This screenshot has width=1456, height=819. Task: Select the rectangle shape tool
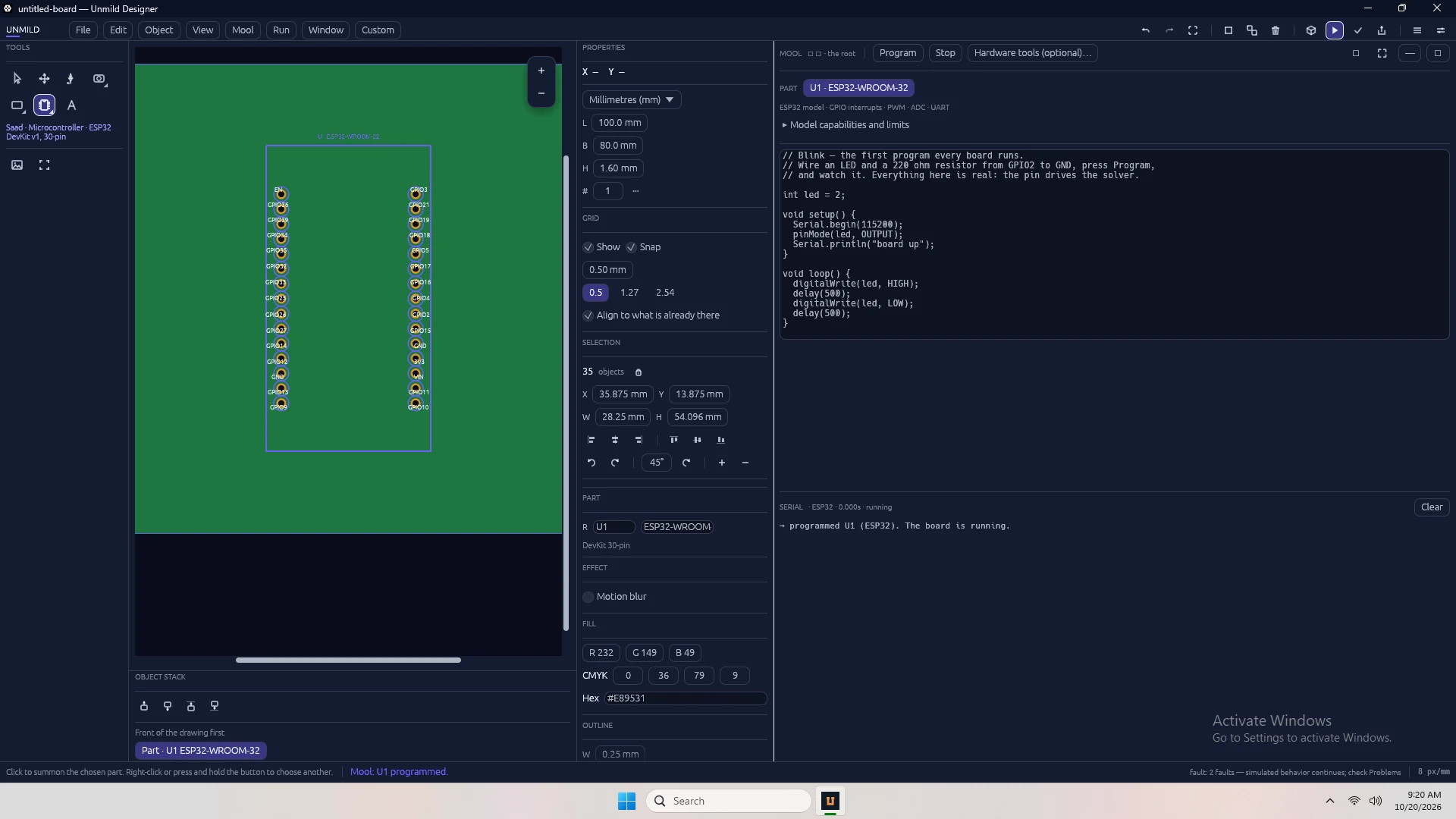coord(17,105)
